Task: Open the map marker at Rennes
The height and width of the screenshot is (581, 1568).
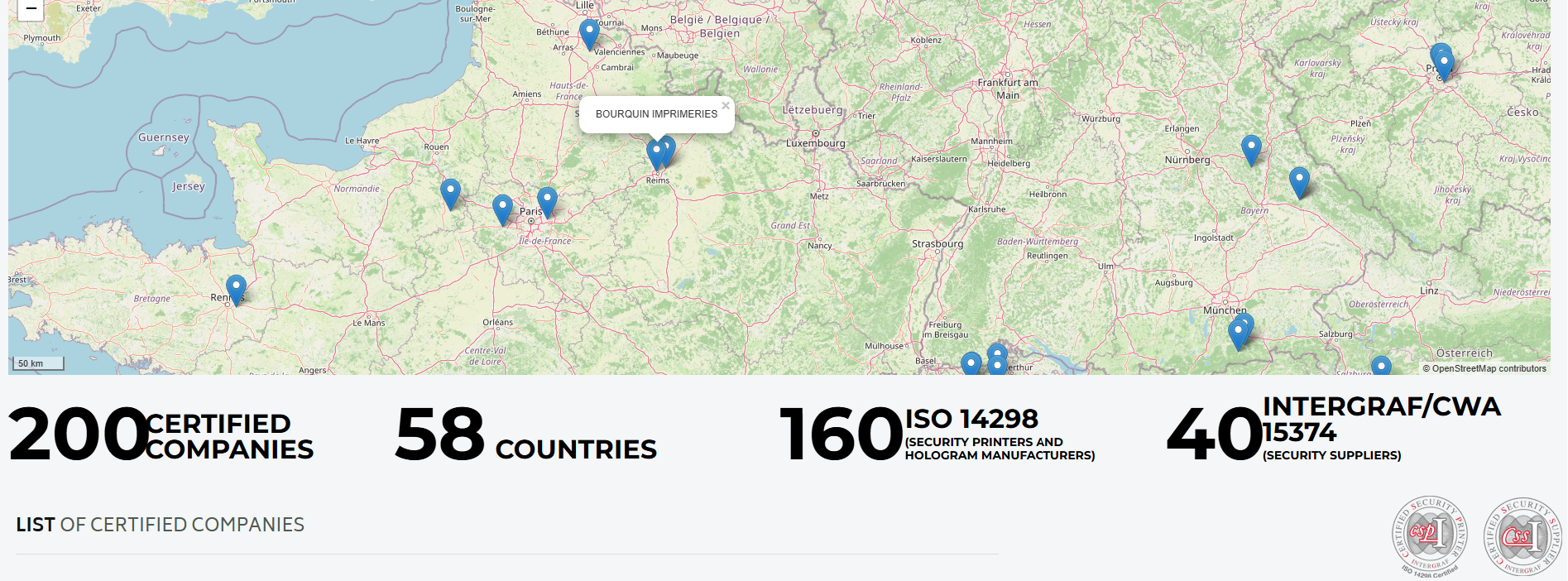Action: [236, 290]
